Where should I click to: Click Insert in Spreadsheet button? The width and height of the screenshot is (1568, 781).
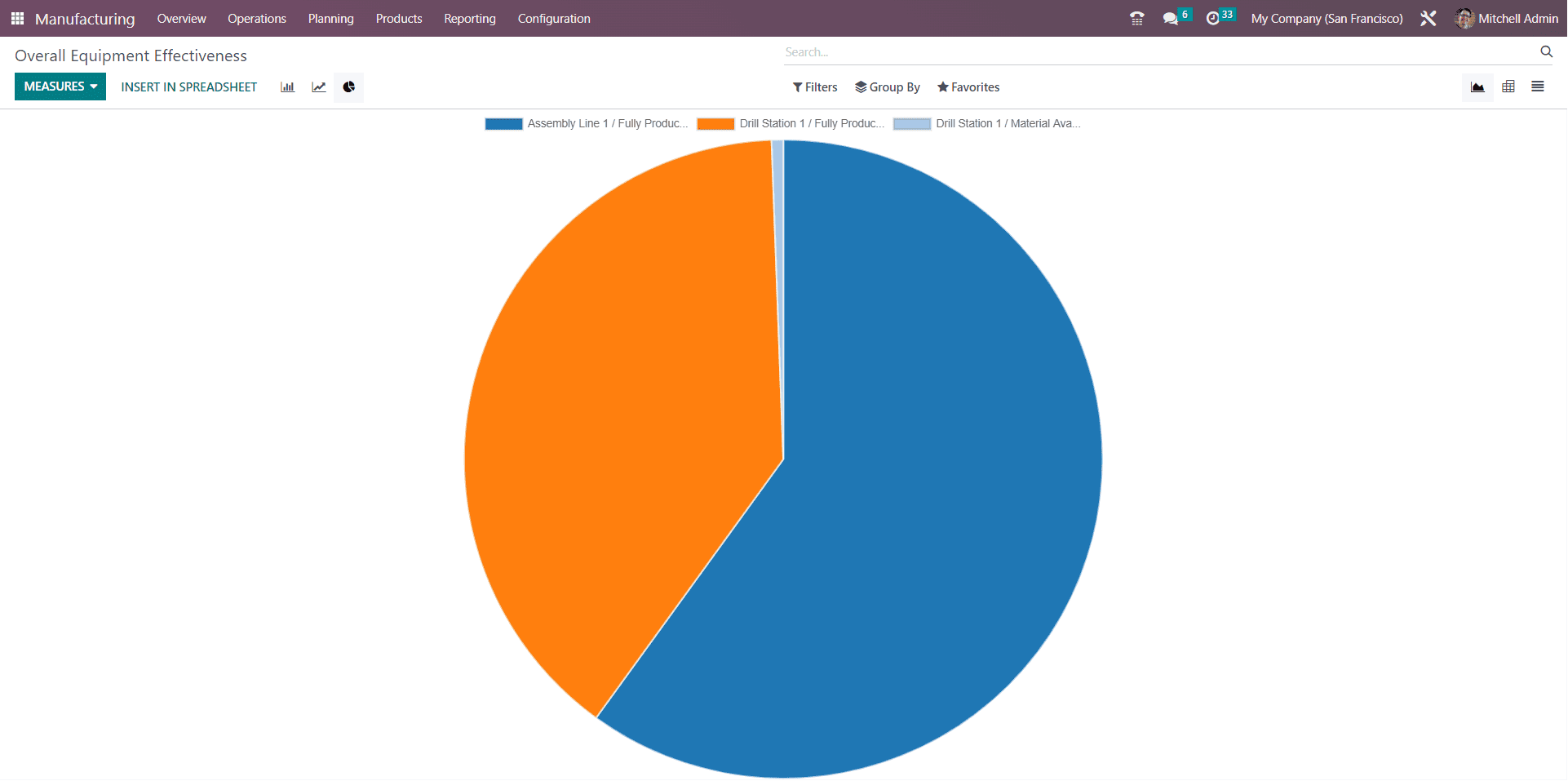point(188,87)
